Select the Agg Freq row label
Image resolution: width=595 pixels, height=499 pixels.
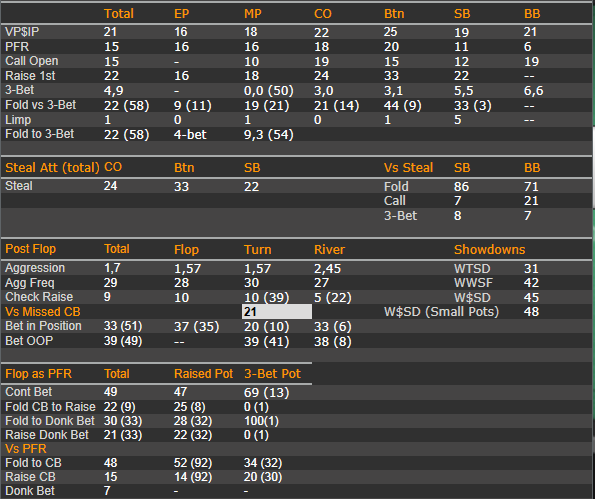click(30, 283)
